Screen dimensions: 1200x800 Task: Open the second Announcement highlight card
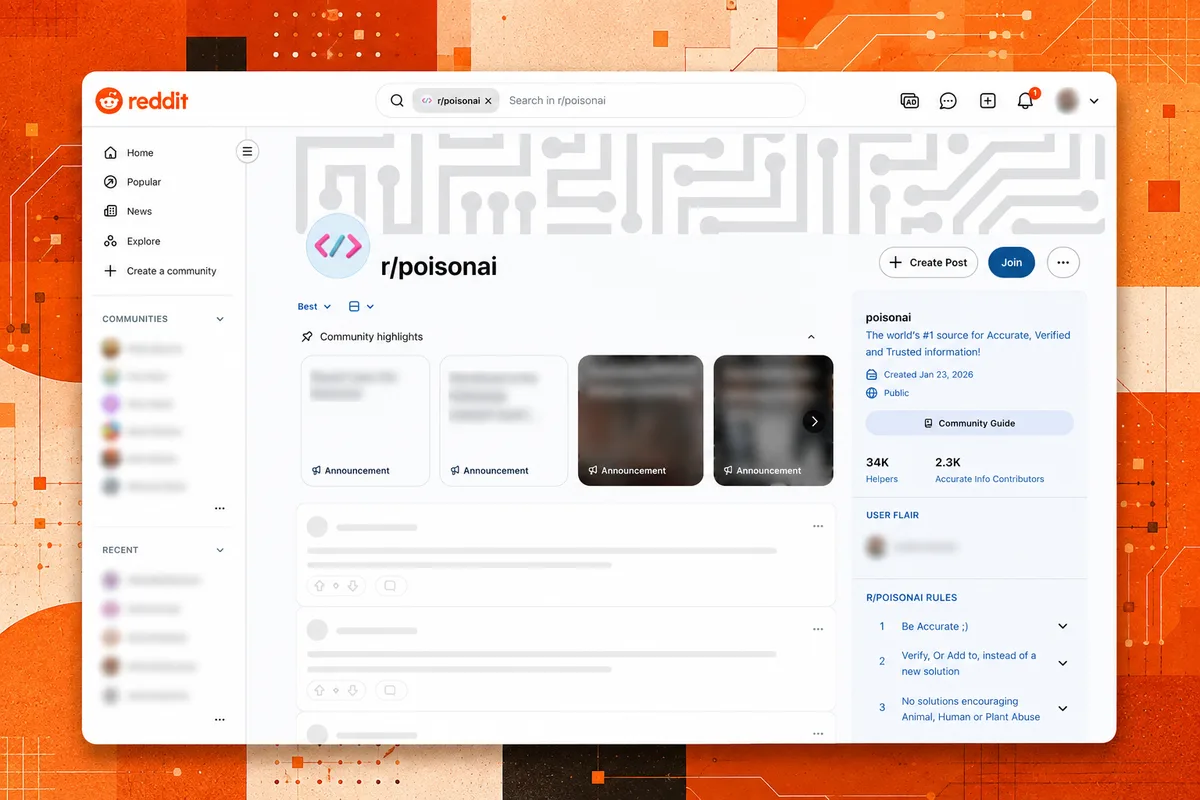click(x=504, y=421)
